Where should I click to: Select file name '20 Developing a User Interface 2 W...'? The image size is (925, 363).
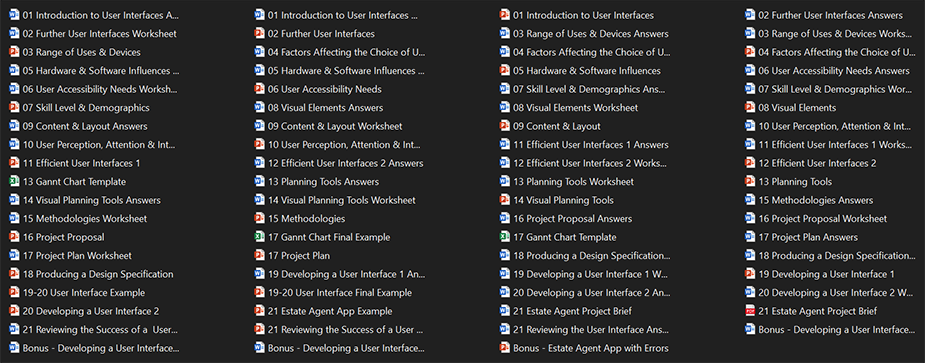click(x=837, y=293)
